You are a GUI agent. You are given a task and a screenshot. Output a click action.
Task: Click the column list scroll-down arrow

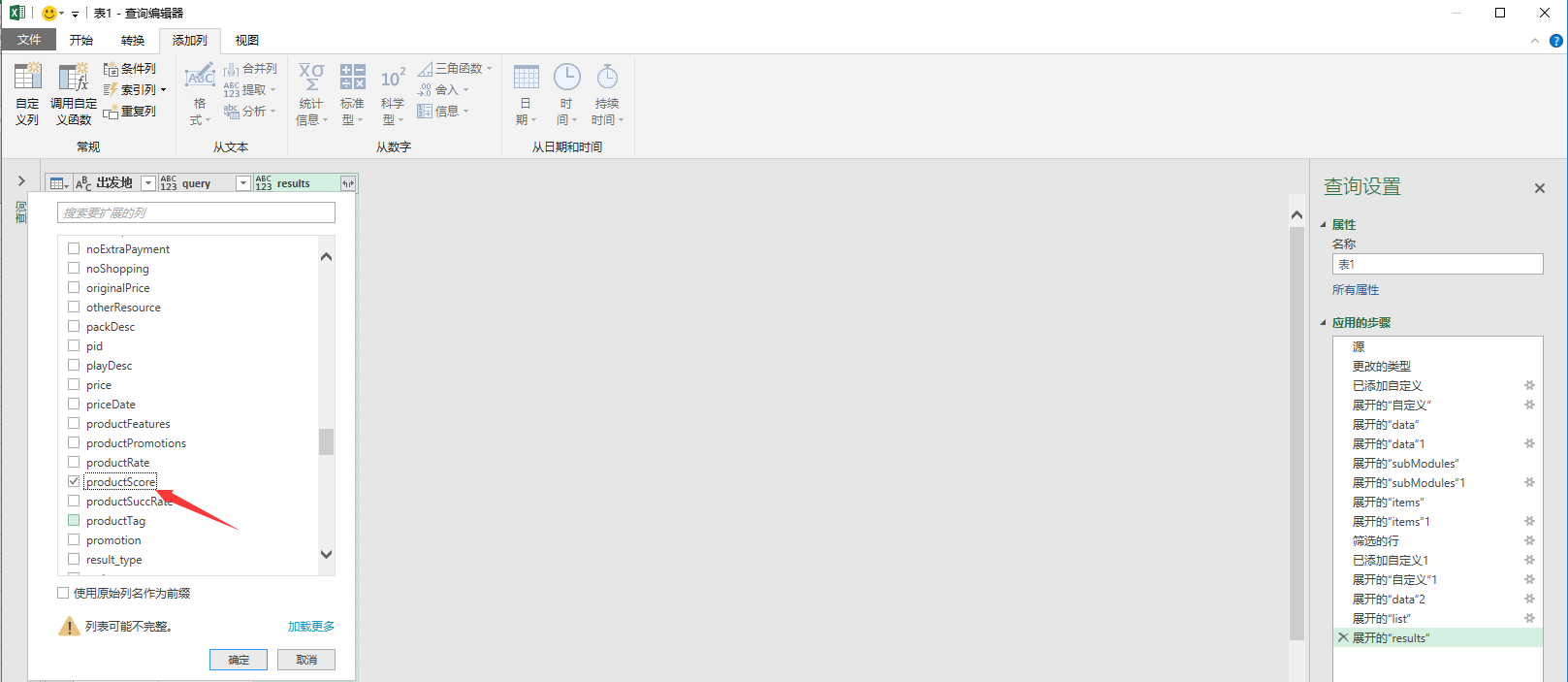[x=326, y=555]
